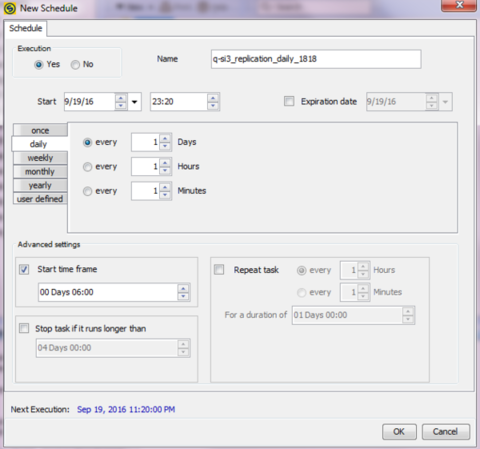Select the No execution radio button
480x449 pixels.
point(75,64)
